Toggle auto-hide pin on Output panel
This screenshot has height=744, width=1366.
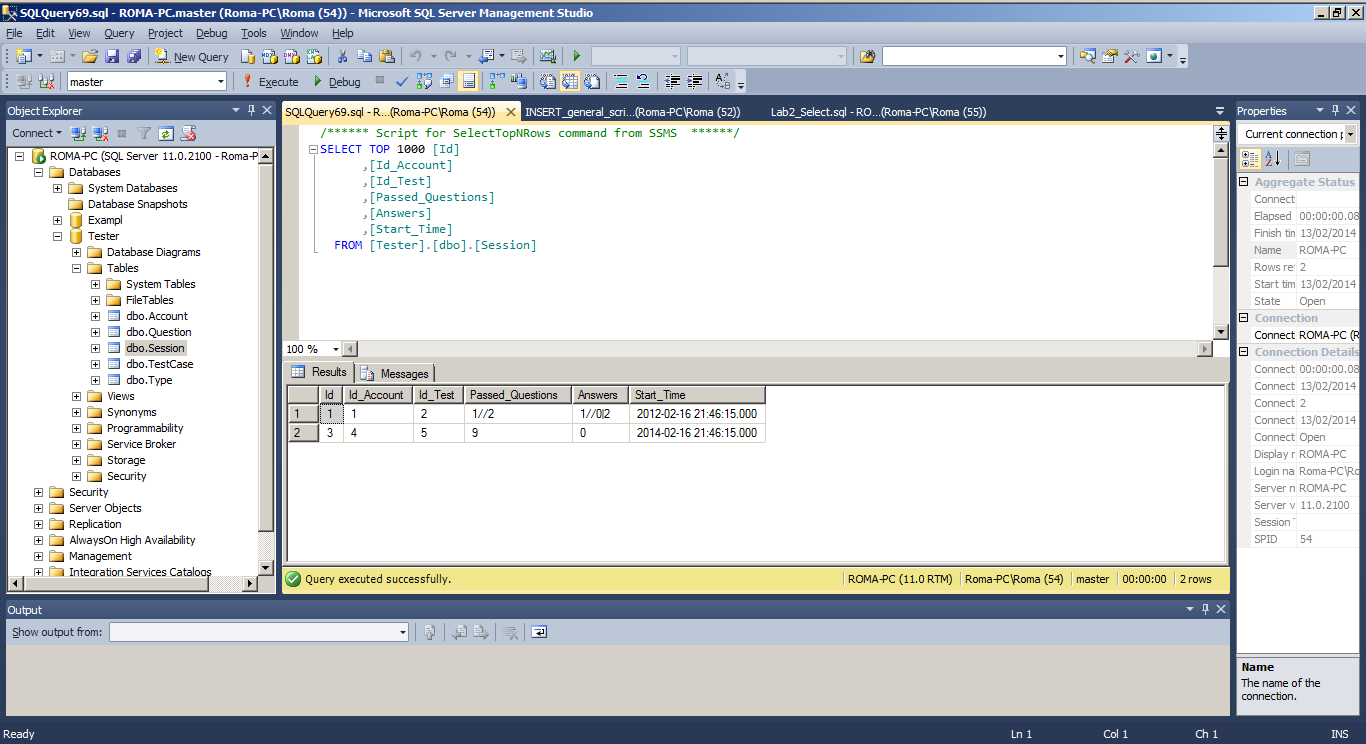1206,609
